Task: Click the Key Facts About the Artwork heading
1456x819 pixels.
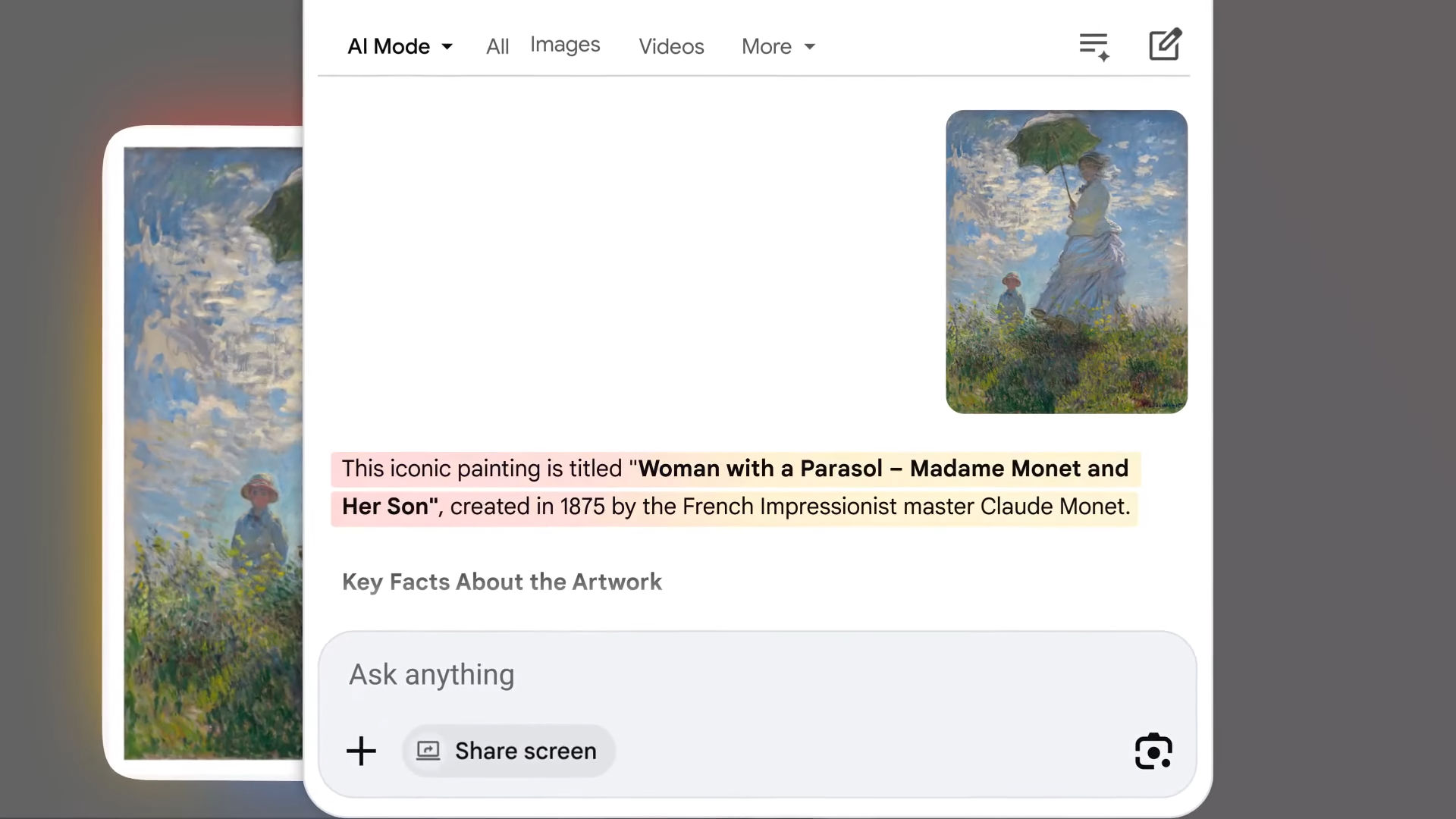Action: coord(502,582)
